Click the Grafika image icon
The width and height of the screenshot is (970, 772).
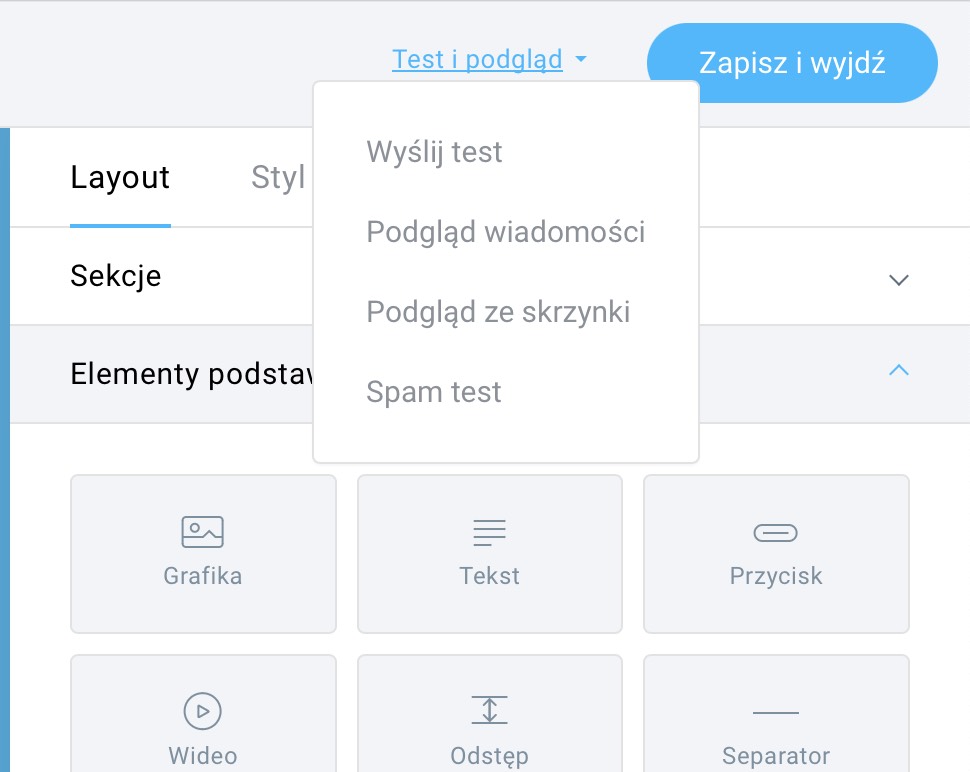(x=202, y=532)
